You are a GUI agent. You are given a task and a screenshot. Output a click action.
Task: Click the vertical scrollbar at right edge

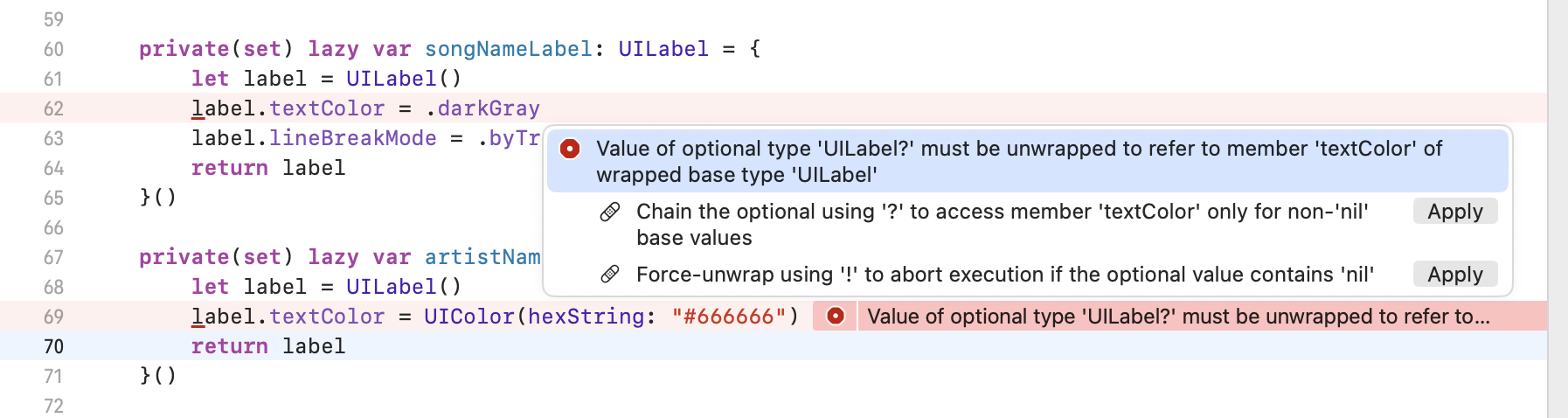pos(1558,209)
